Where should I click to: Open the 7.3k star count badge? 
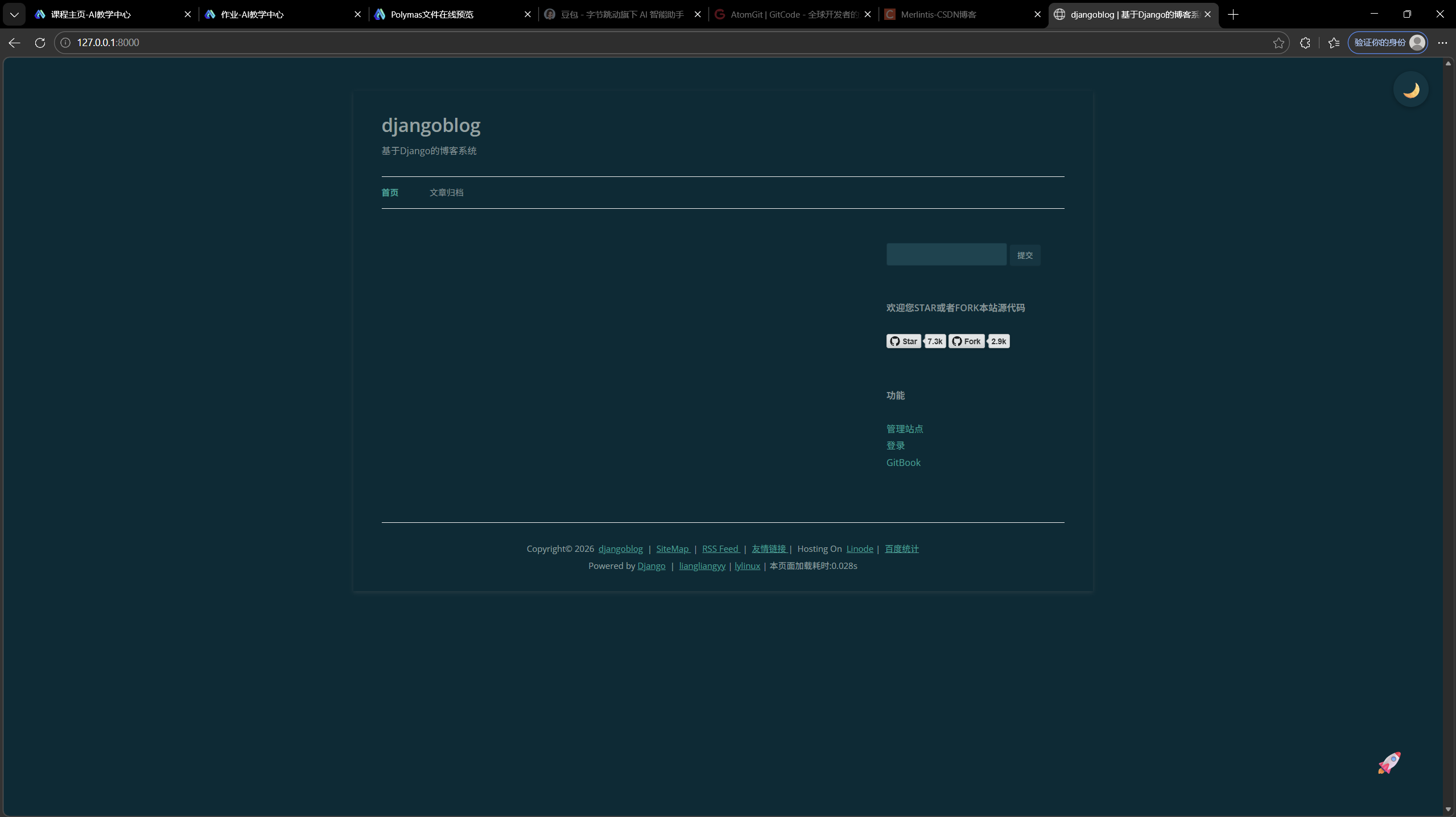coord(935,341)
